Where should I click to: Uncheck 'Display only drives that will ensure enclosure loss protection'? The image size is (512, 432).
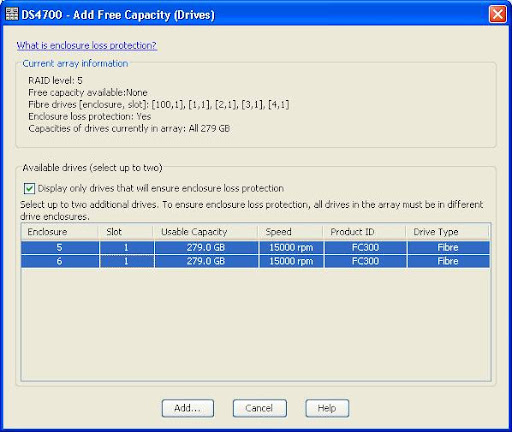[29, 189]
